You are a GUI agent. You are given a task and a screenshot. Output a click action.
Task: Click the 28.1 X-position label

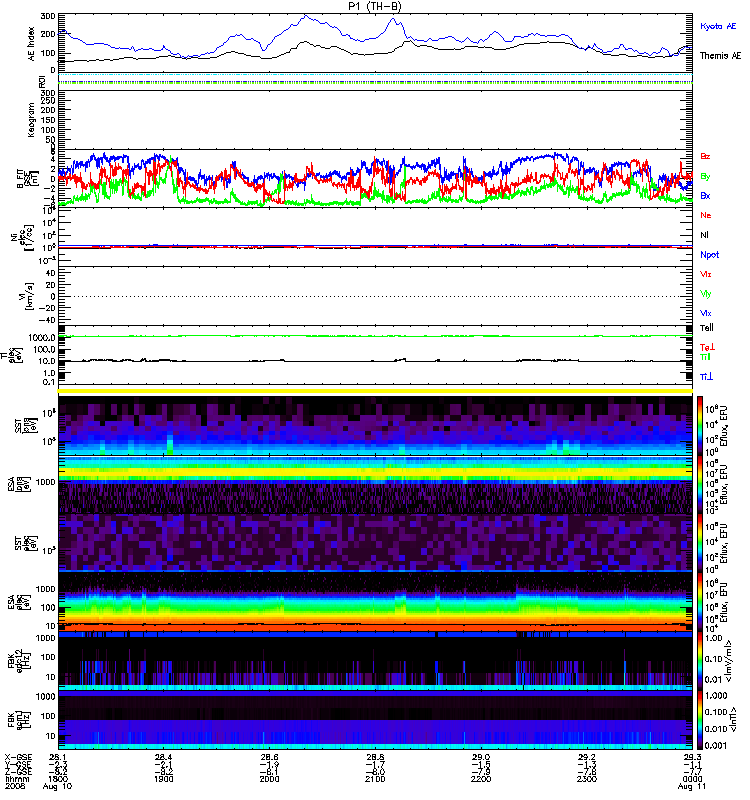pos(57,757)
